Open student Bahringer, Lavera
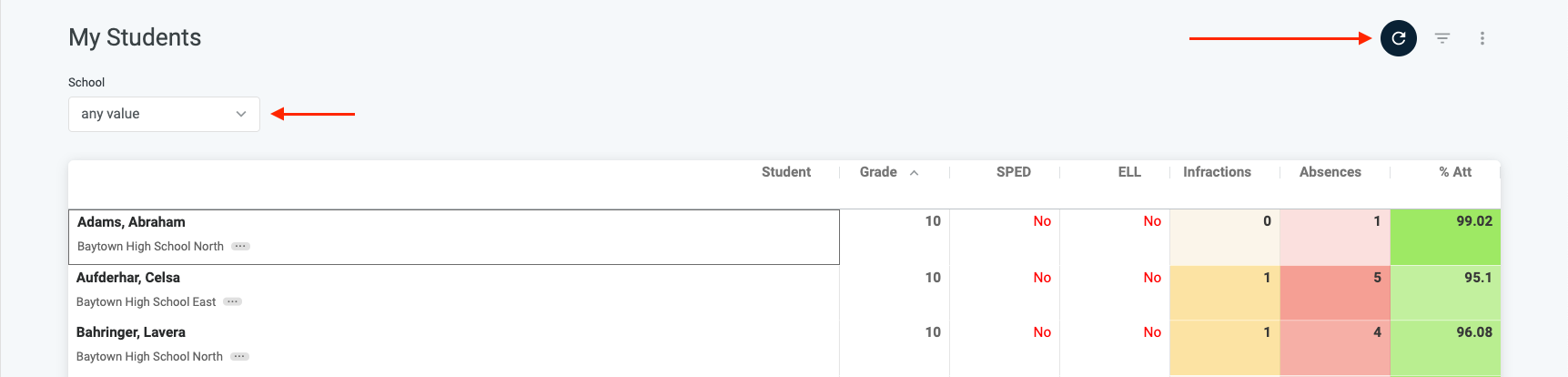Viewport: 1568px width, 377px height. (131, 332)
